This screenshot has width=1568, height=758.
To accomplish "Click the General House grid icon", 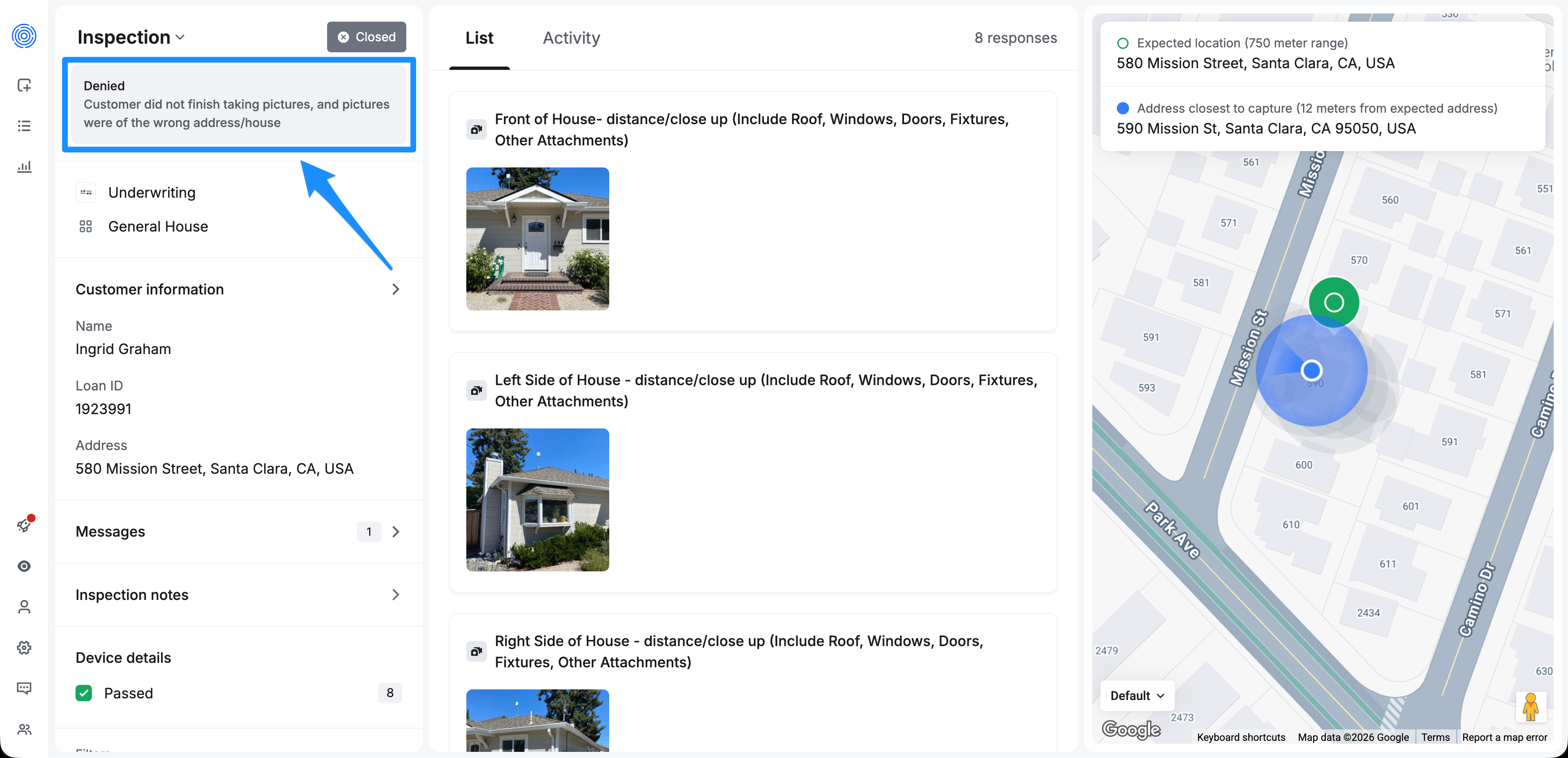I will pyautogui.click(x=86, y=227).
